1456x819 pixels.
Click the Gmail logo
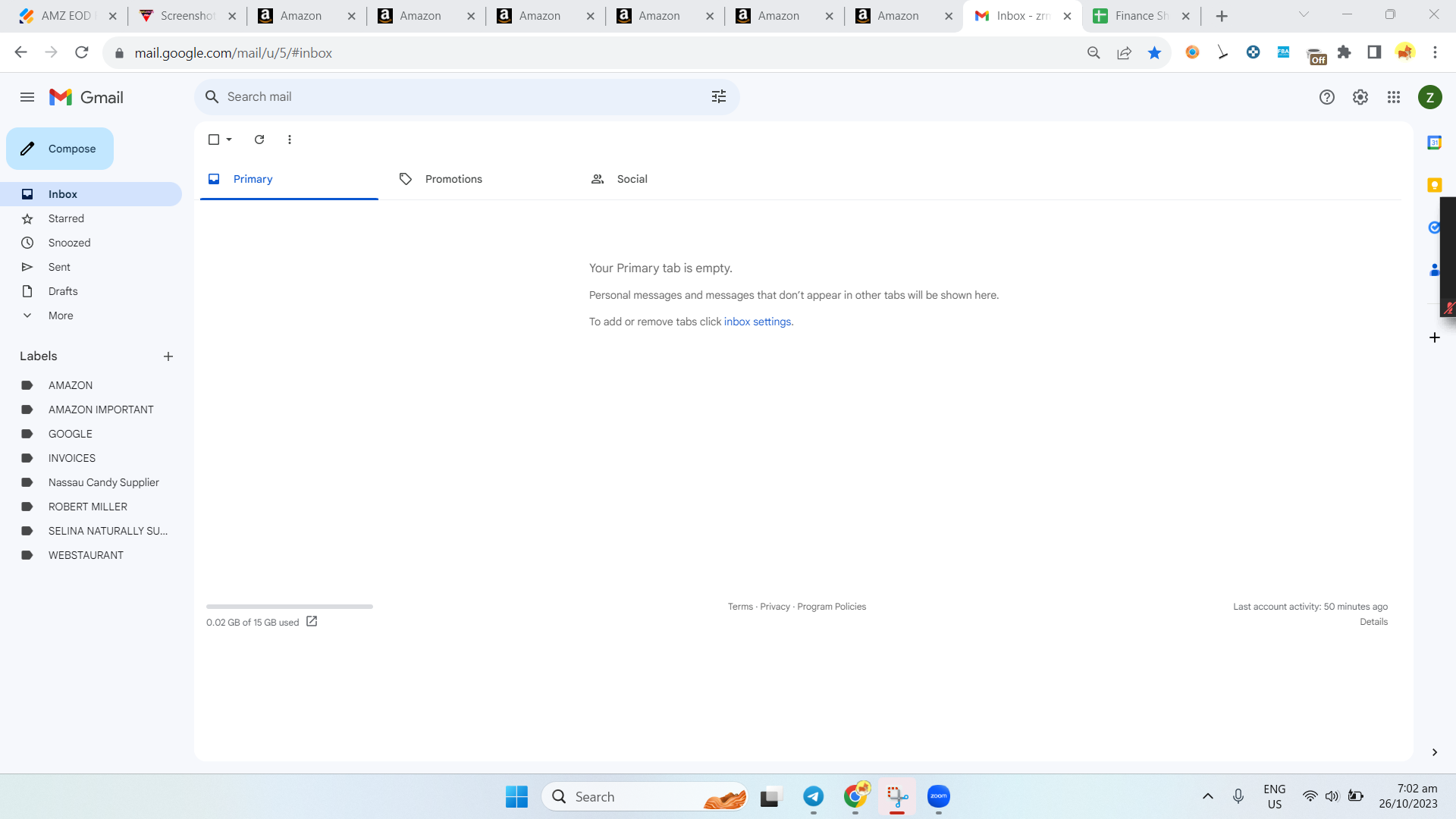pyautogui.click(x=86, y=97)
